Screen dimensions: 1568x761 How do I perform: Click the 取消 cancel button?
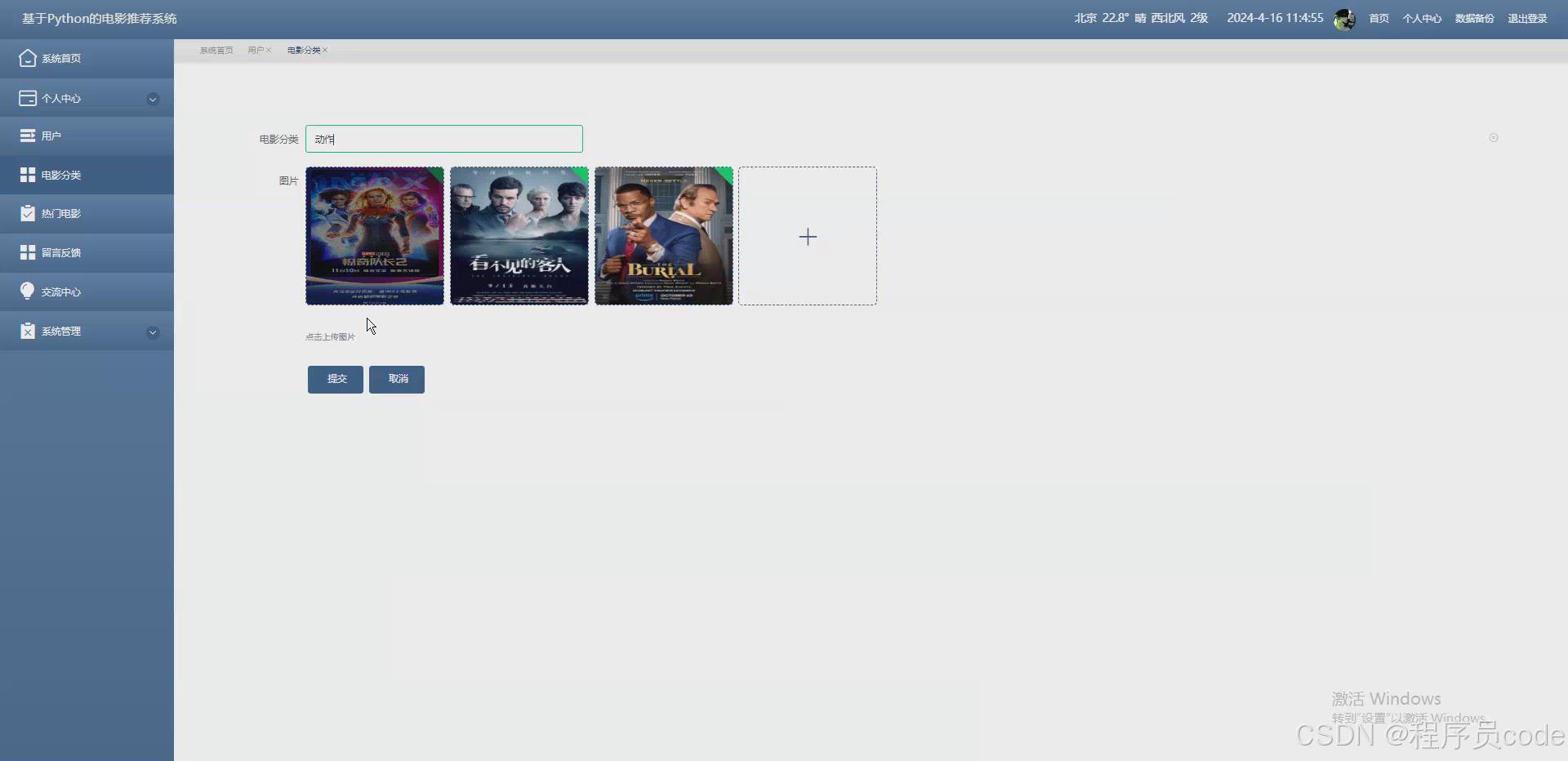click(x=397, y=380)
